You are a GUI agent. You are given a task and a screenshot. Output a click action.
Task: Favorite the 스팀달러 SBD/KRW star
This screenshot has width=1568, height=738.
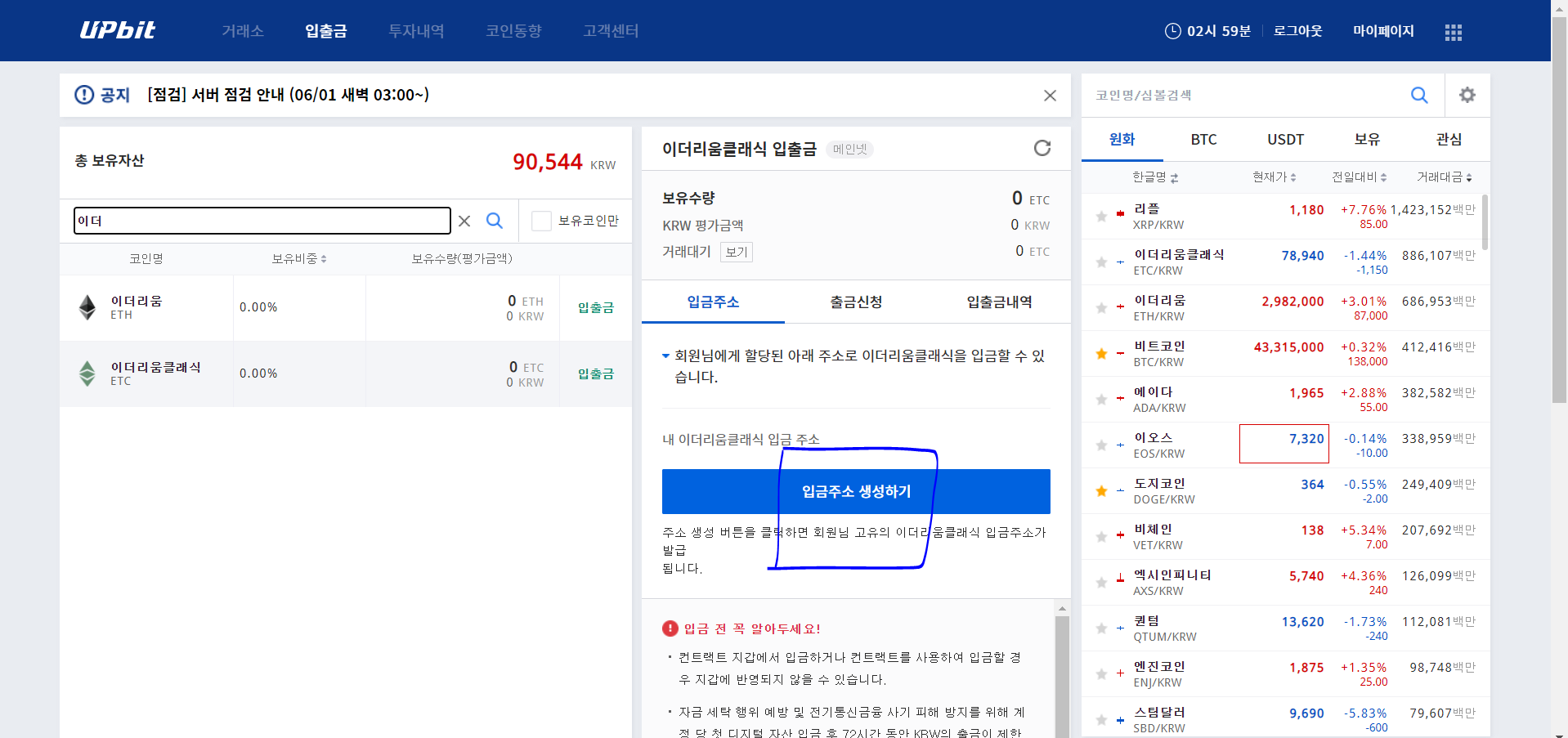coord(1101,720)
